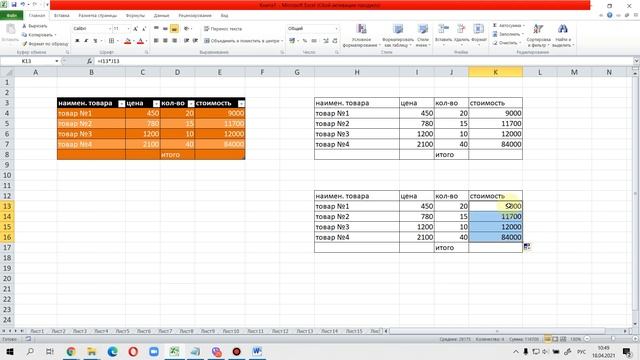Screen dimensions: 640x360
Task: Switch to the Data (Данные) tab
Action: tap(161, 16)
